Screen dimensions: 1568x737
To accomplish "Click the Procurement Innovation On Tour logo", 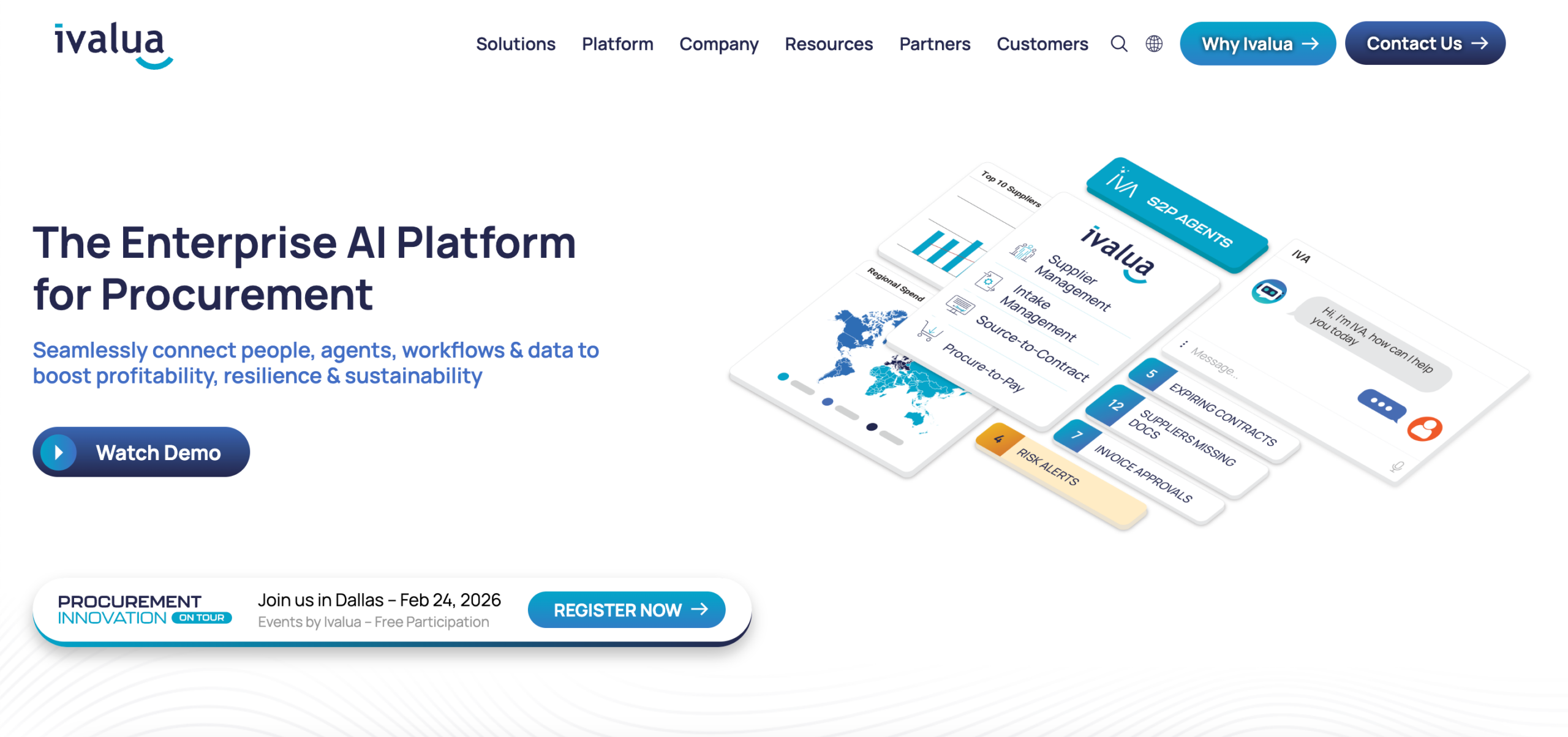I will [x=145, y=610].
